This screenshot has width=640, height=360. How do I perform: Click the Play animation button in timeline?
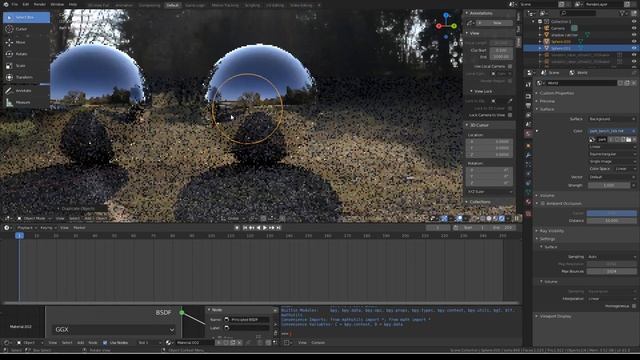(265, 228)
